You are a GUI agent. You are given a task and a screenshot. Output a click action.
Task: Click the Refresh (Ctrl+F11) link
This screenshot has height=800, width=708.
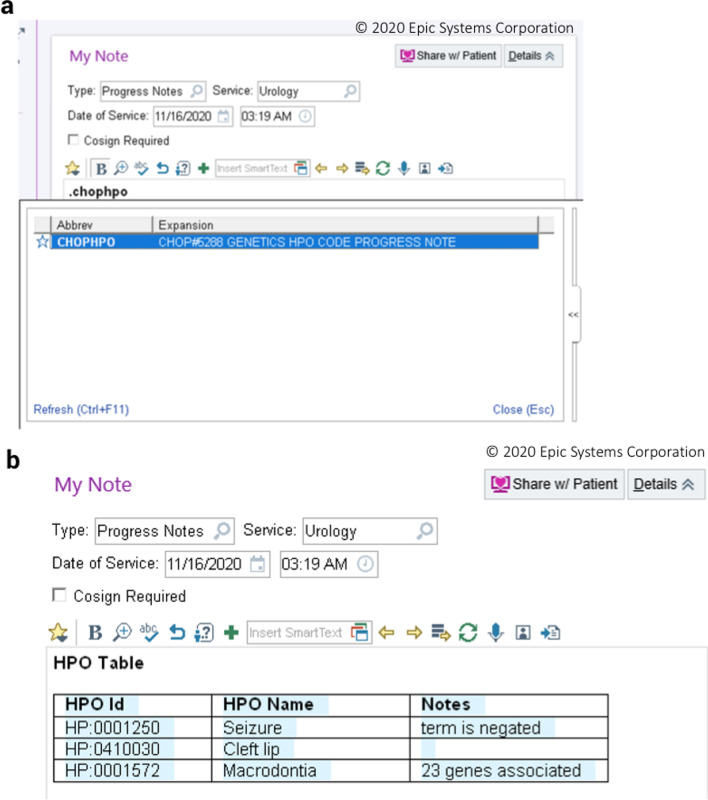coord(81,409)
